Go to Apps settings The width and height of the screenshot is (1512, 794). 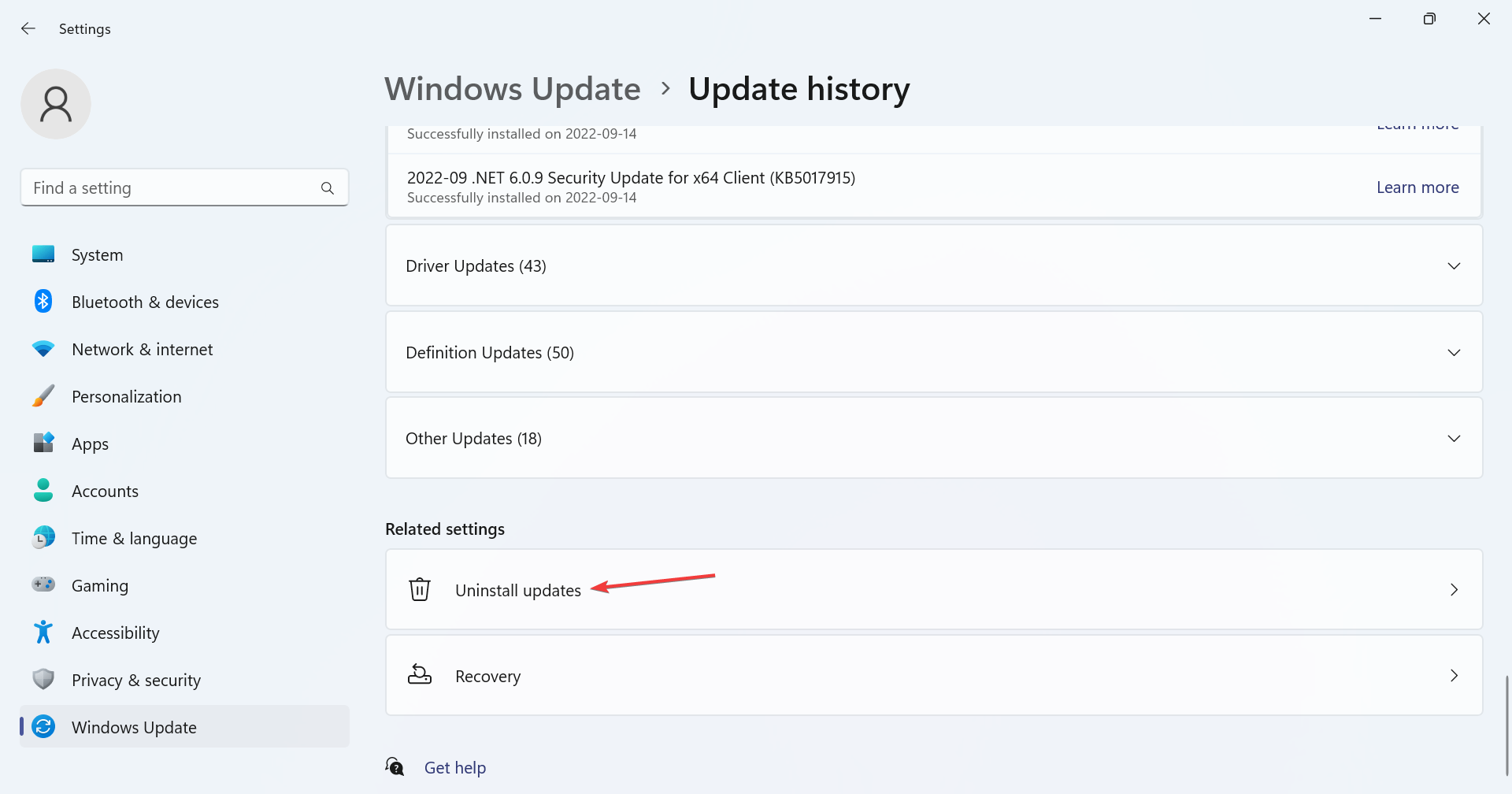click(x=90, y=444)
